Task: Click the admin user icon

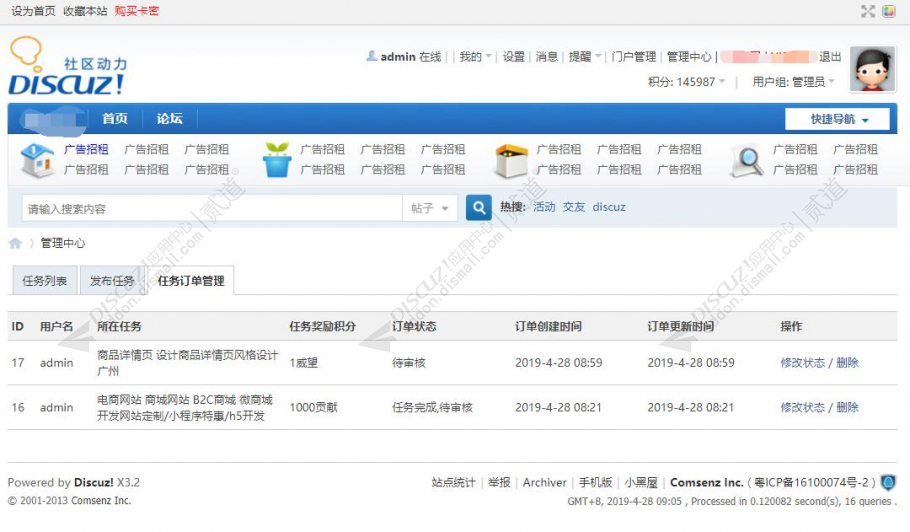Action: [x=371, y=56]
